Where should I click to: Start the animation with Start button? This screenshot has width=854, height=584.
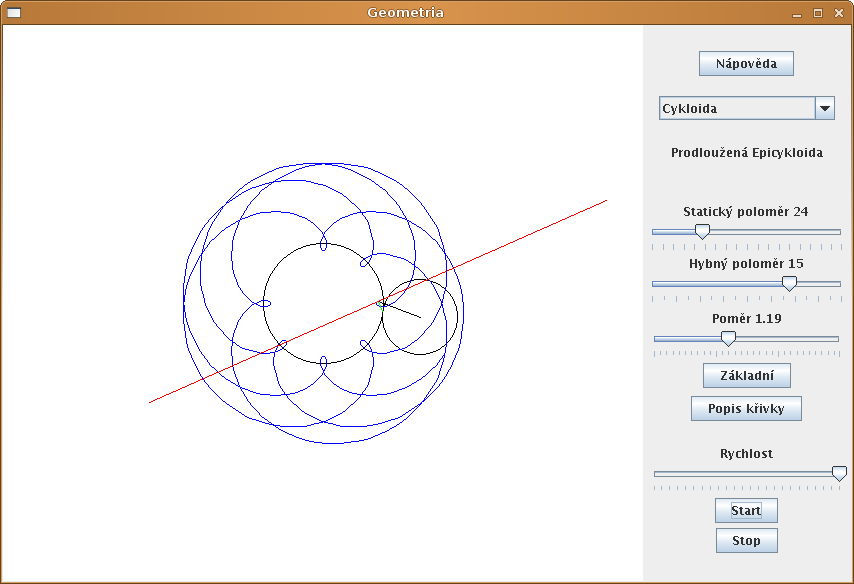746,511
